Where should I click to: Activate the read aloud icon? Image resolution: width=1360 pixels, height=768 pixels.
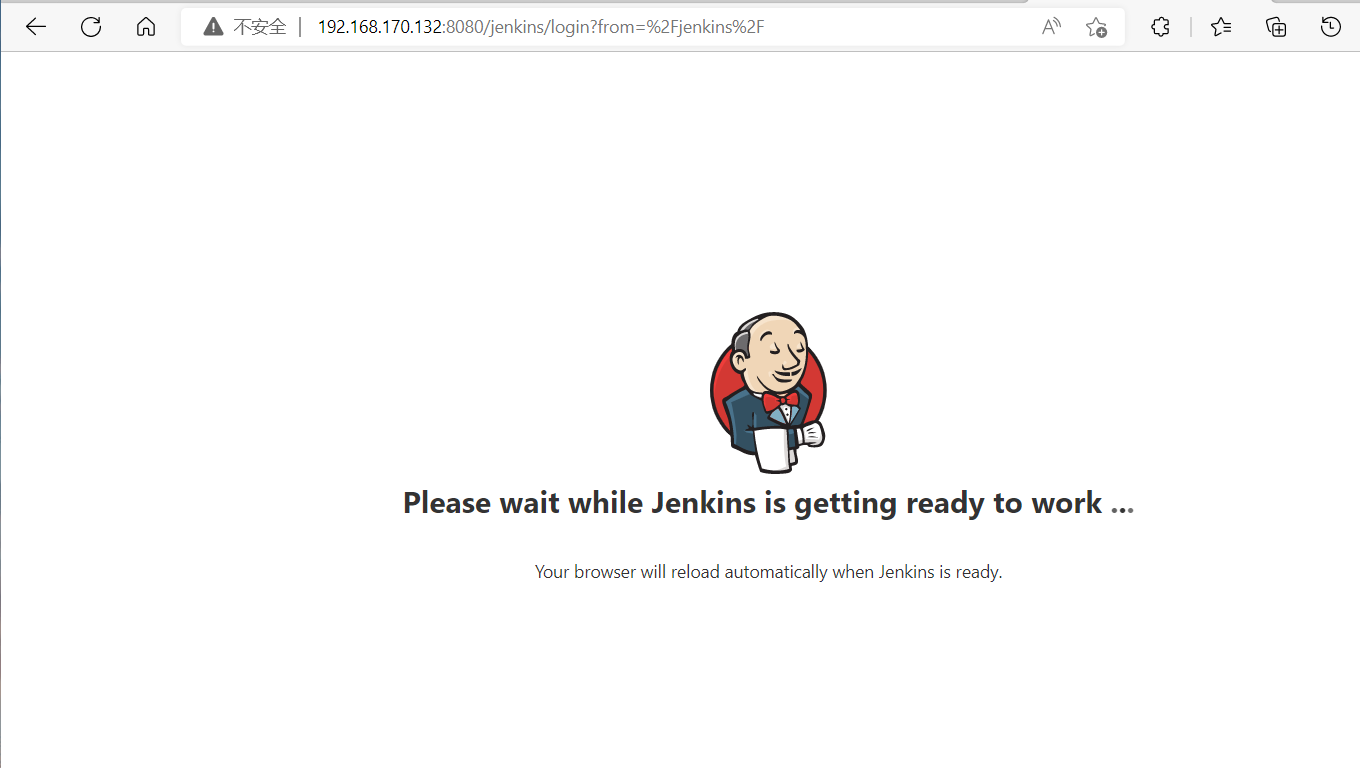coord(1051,27)
